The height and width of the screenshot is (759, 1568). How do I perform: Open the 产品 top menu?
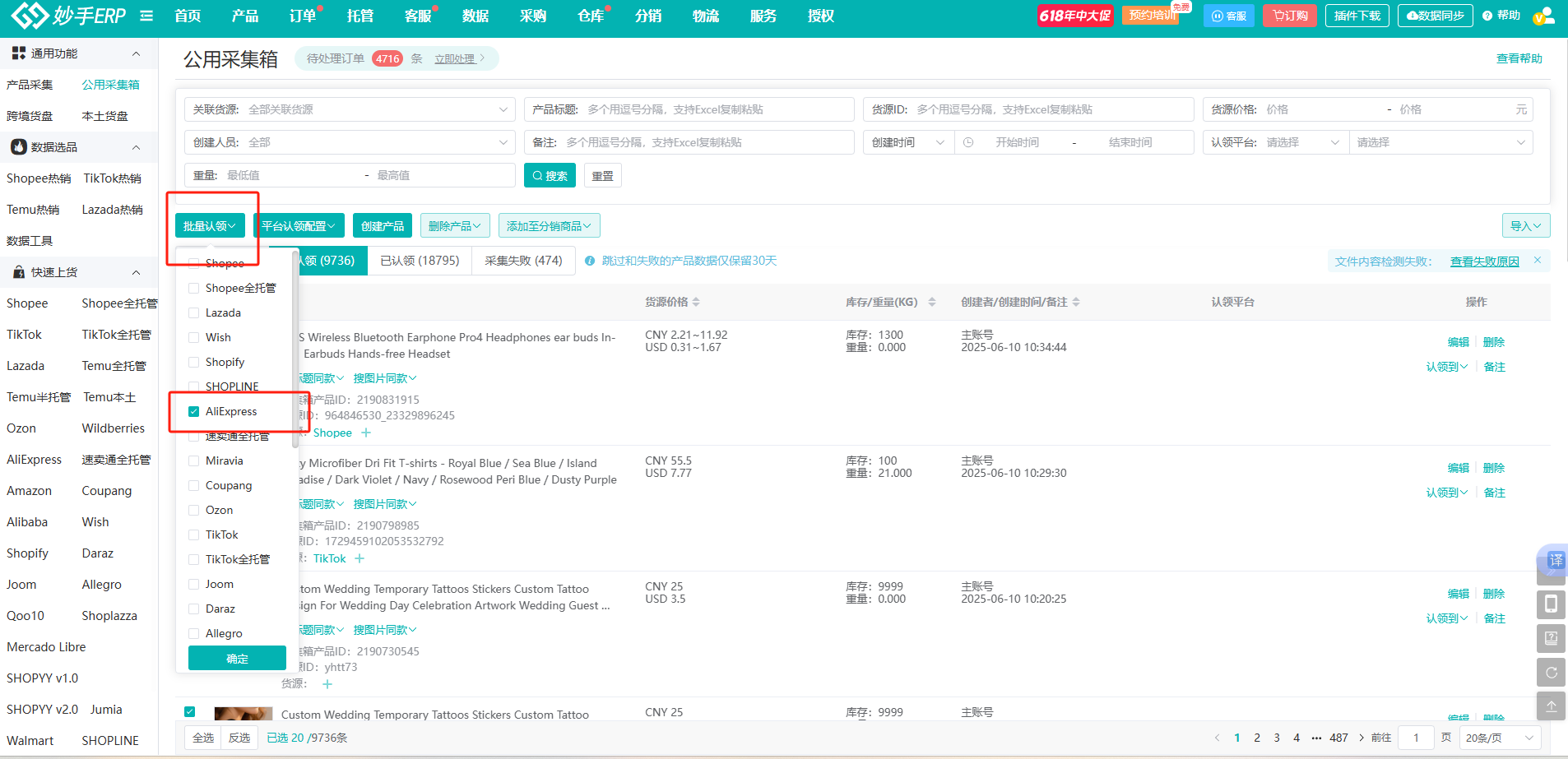[244, 16]
